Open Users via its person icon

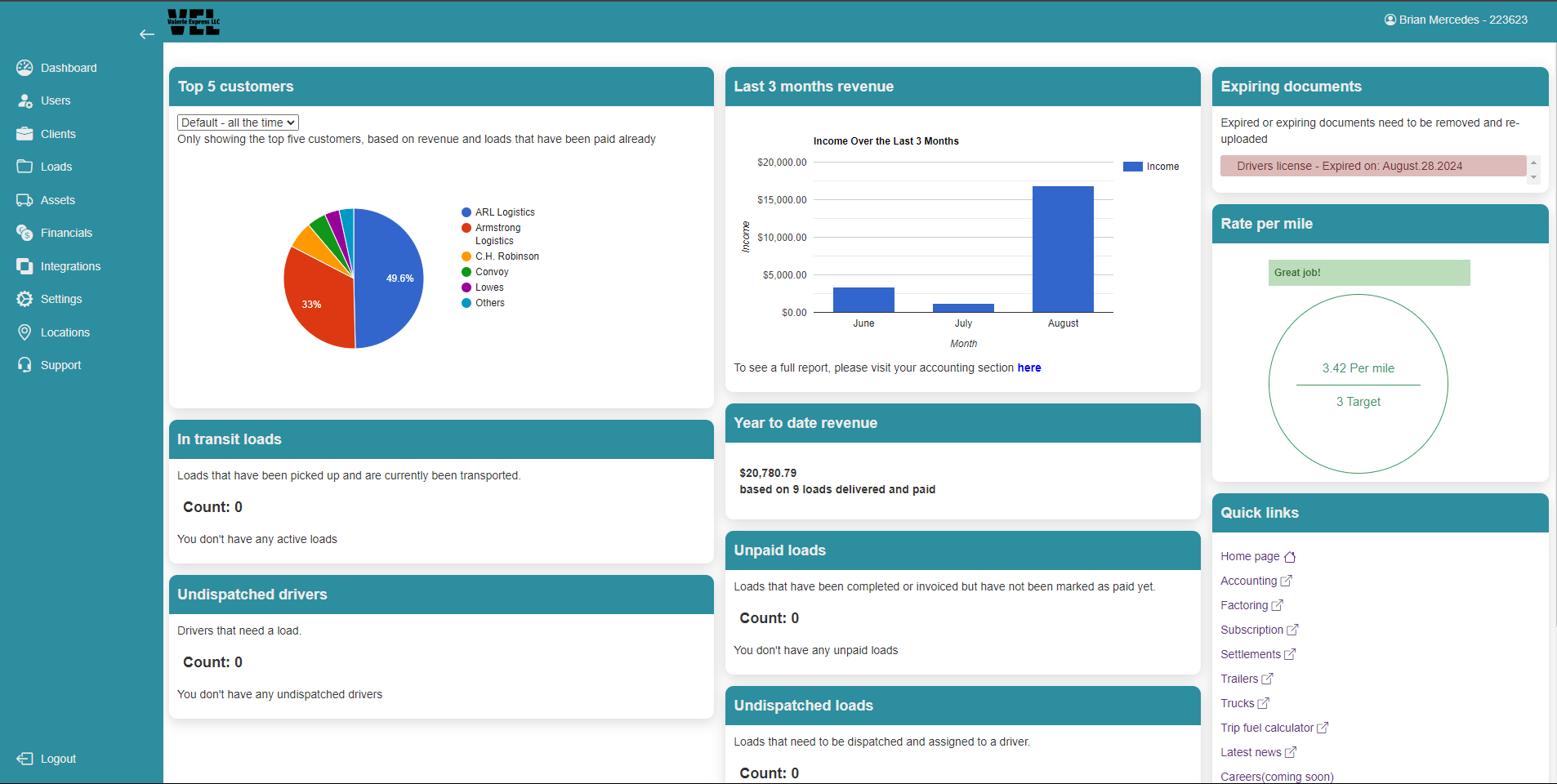point(25,101)
